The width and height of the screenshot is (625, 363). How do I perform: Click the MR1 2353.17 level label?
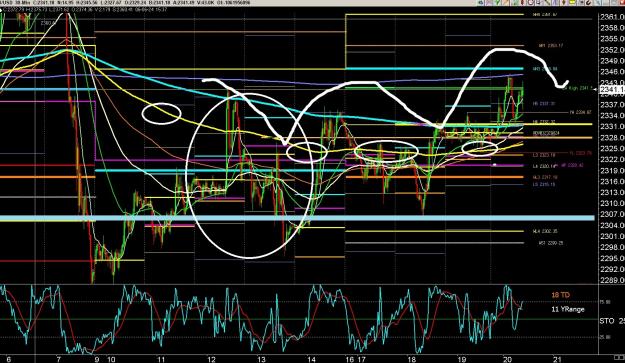click(551, 46)
